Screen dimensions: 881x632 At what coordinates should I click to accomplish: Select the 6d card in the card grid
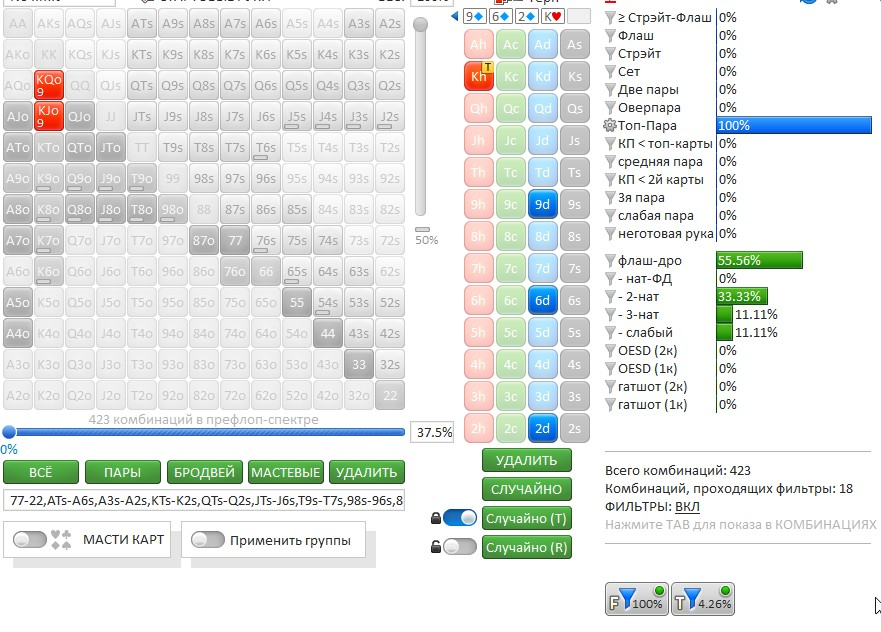(542, 300)
